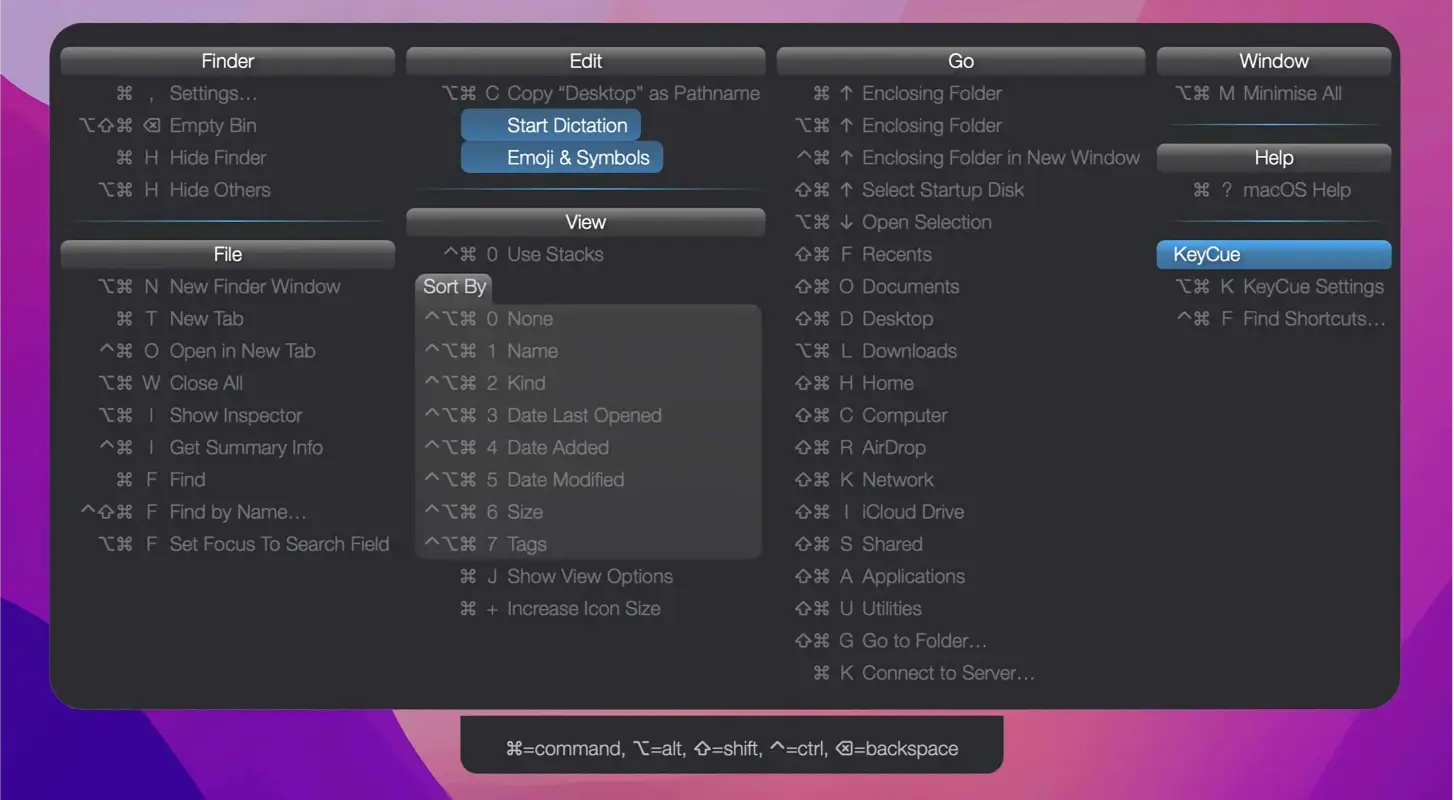This screenshot has height=800, width=1454.
Task: Click Connect to Server… item
Action: point(947,673)
